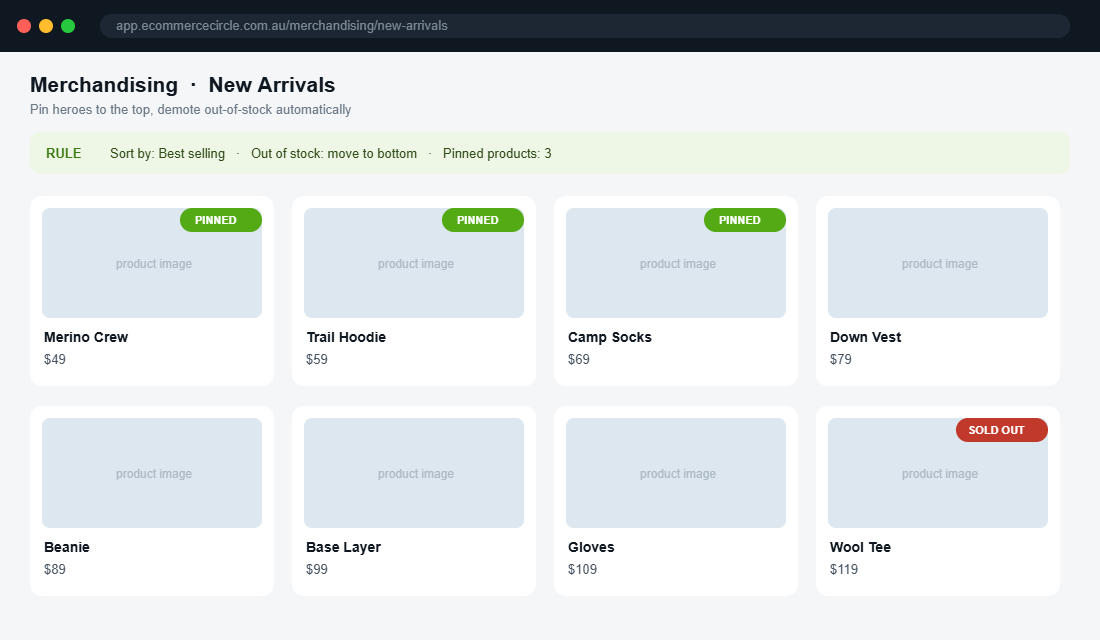Screen dimensions: 1100x640
Task: Open the Merino Crew product image
Action: point(152,263)
